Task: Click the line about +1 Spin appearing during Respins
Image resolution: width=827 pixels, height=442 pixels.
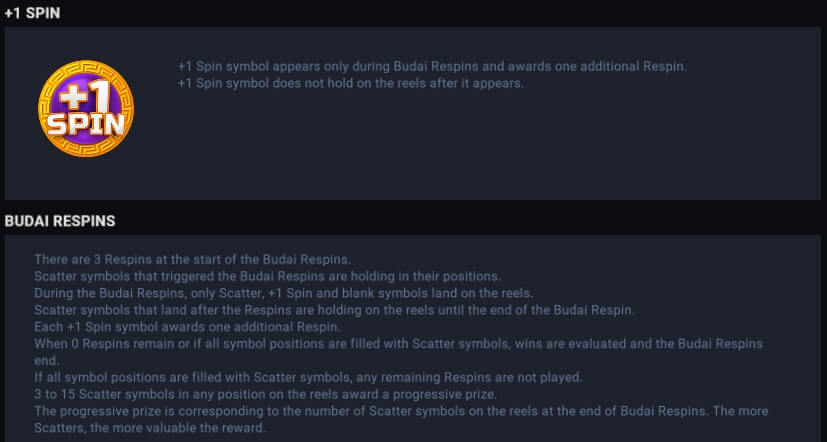Action: point(432,66)
